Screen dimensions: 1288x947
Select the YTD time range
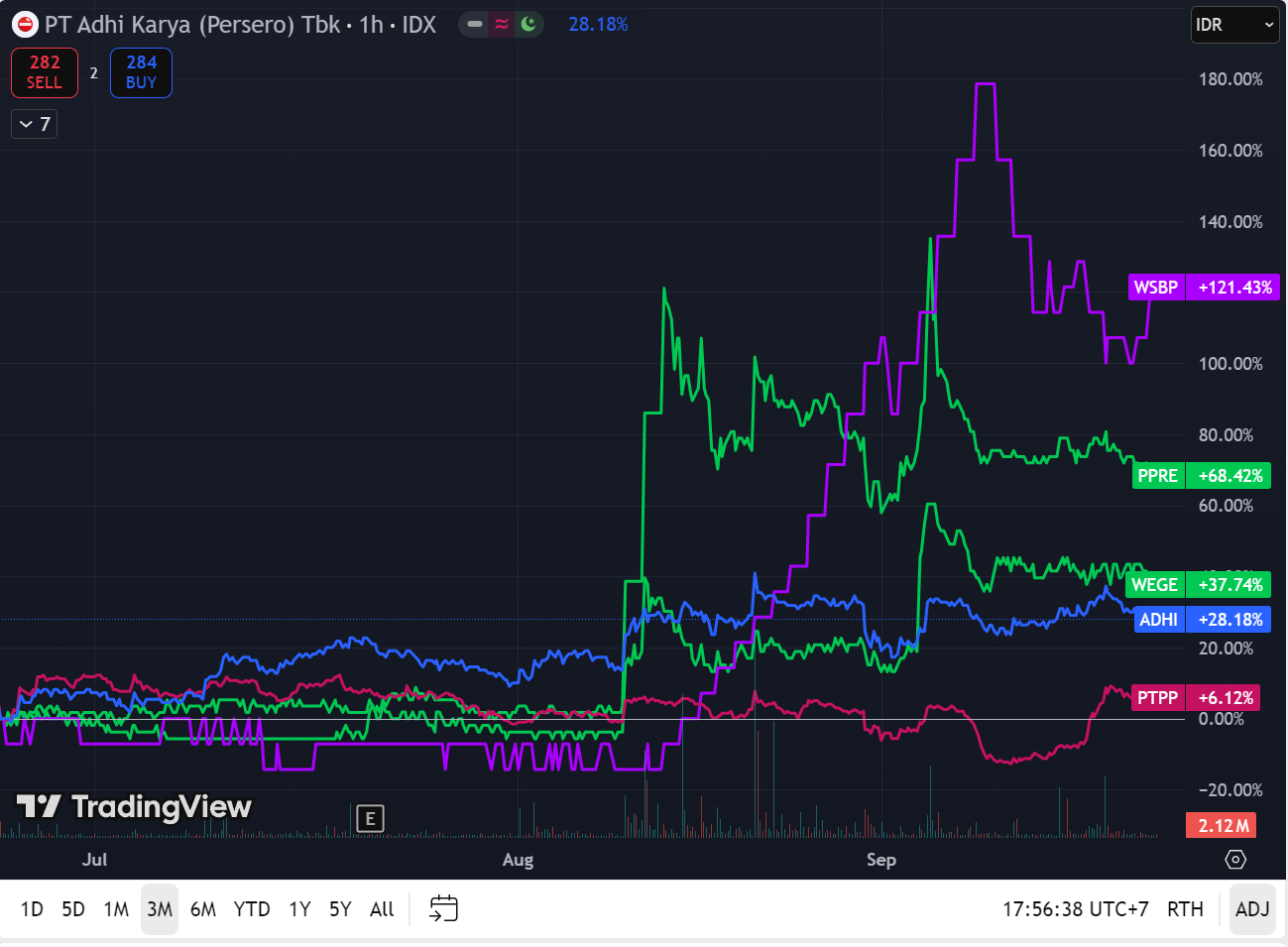pyautogui.click(x=252, y=909)
